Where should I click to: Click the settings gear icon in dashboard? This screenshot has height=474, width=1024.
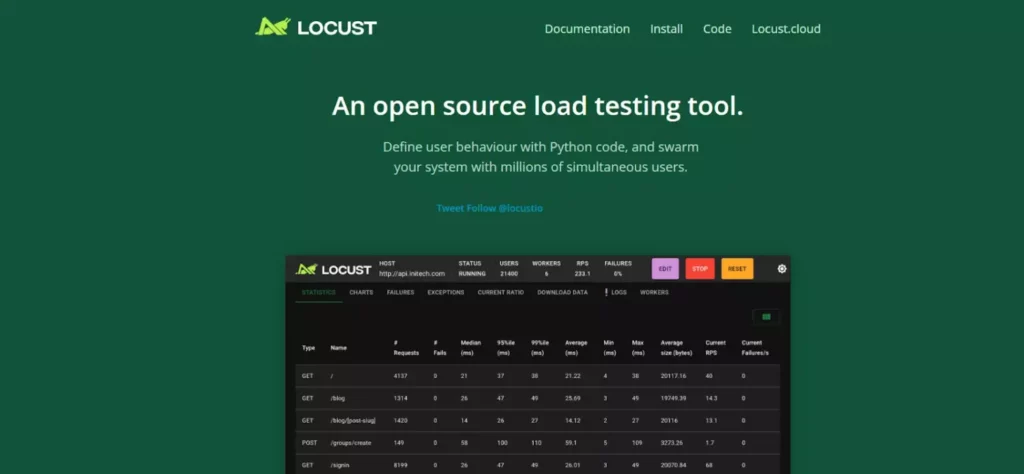(782, 269)
